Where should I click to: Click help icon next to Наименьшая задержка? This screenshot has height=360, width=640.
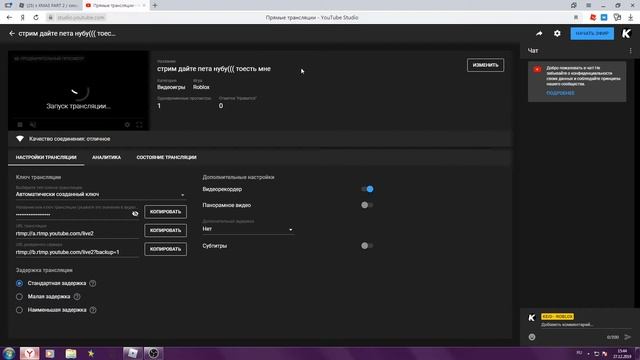tap(93, 310)
